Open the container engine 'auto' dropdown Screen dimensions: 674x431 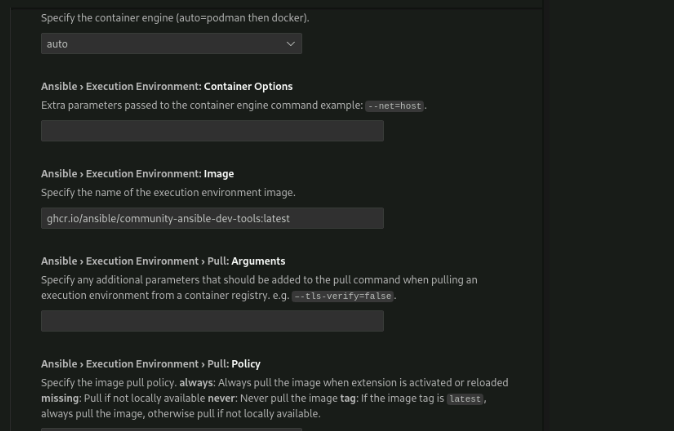(170, 44)
